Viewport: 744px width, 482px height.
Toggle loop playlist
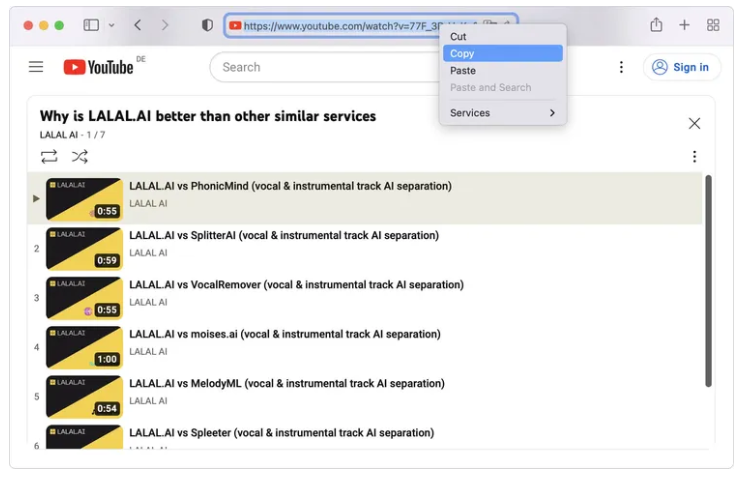pyautogui.click(x=49, y=157)
